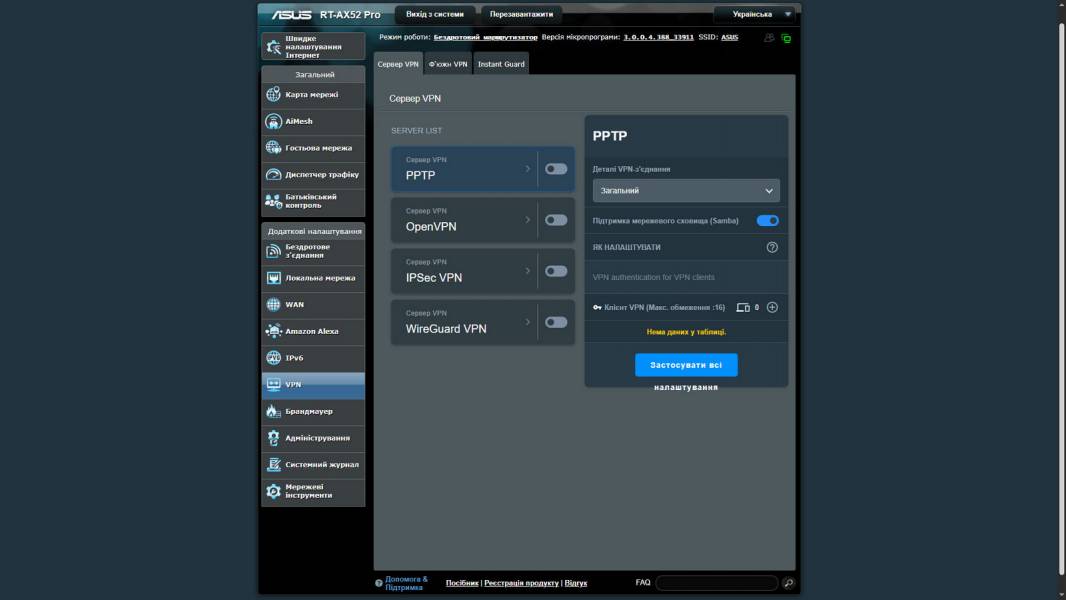Switch to the Ф'юж VPN tab
The height and width of the screenshot is (600, 1066).
tap(447, 64)
